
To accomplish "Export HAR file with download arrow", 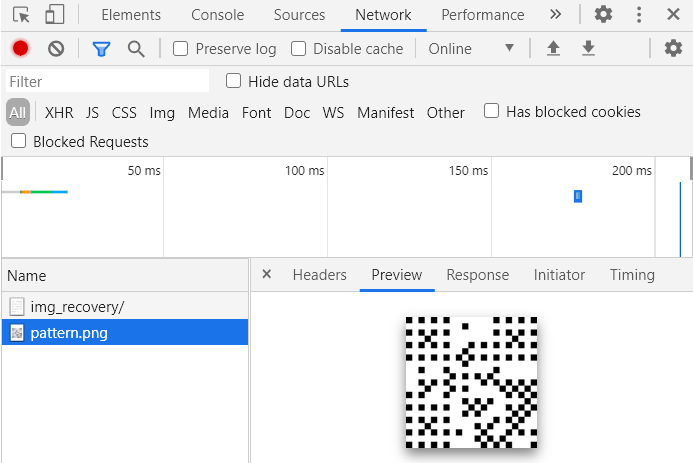I will pyautogui.click(x=588, y=48).
